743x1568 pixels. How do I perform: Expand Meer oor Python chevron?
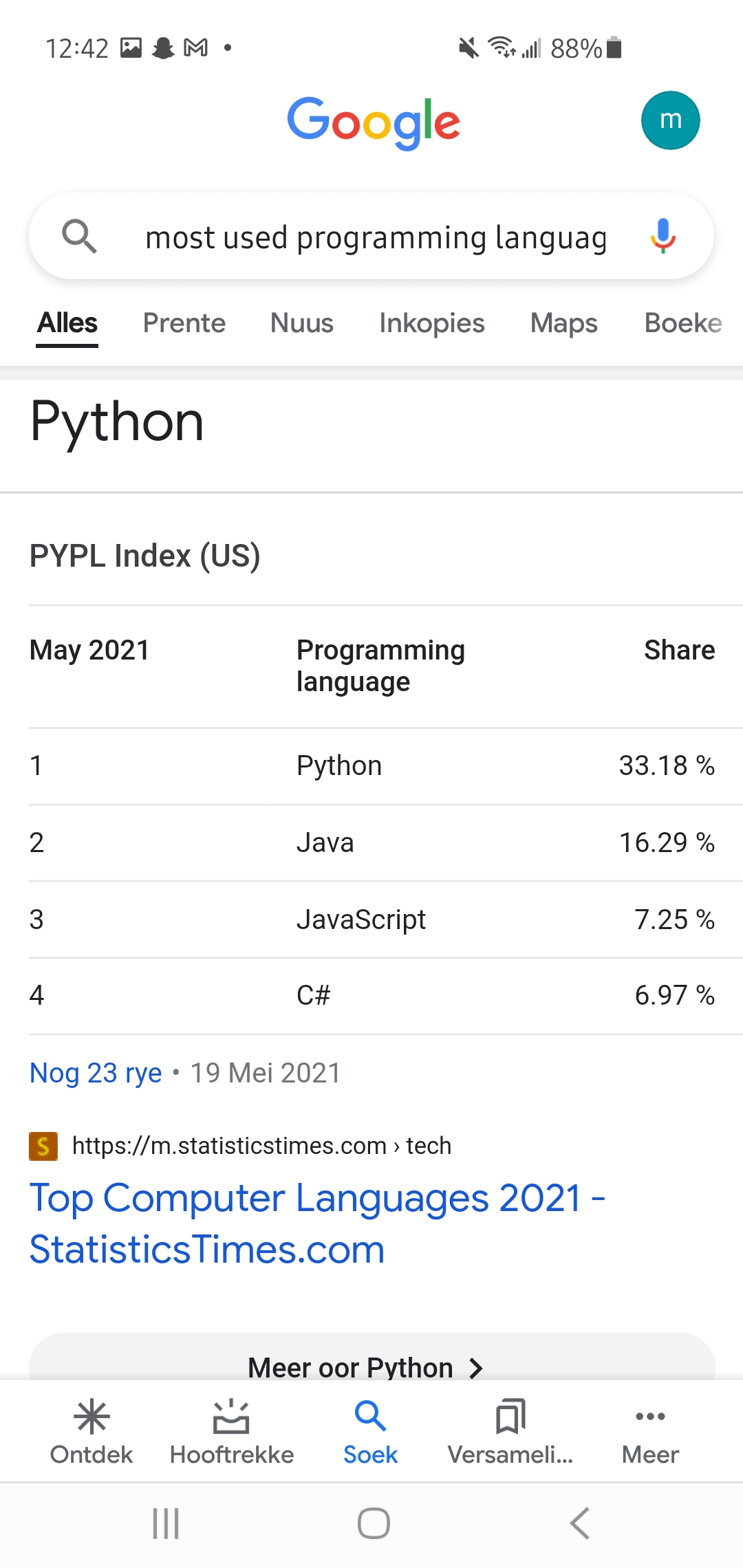[x=475, y=1367]
